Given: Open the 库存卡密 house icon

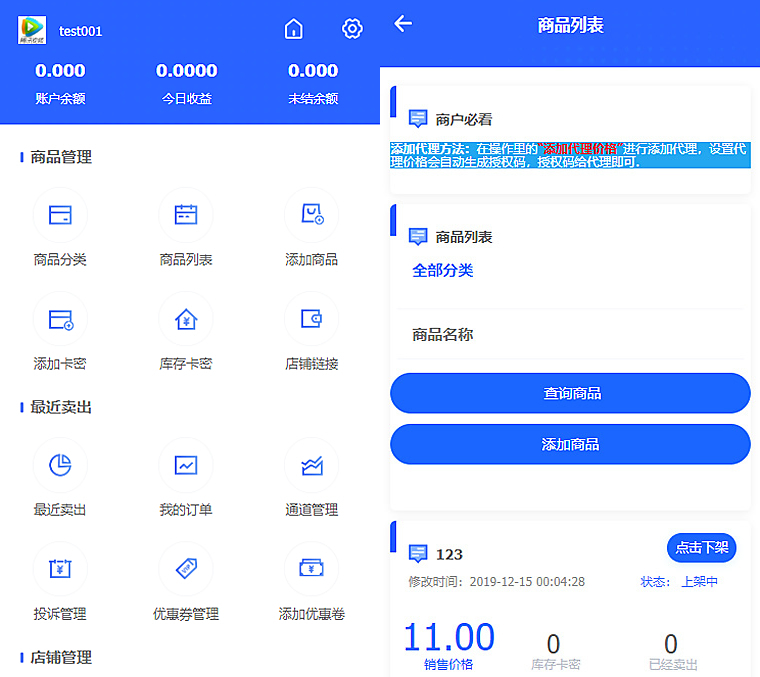Looking at the screenshot, I should (x=186, y=319).
